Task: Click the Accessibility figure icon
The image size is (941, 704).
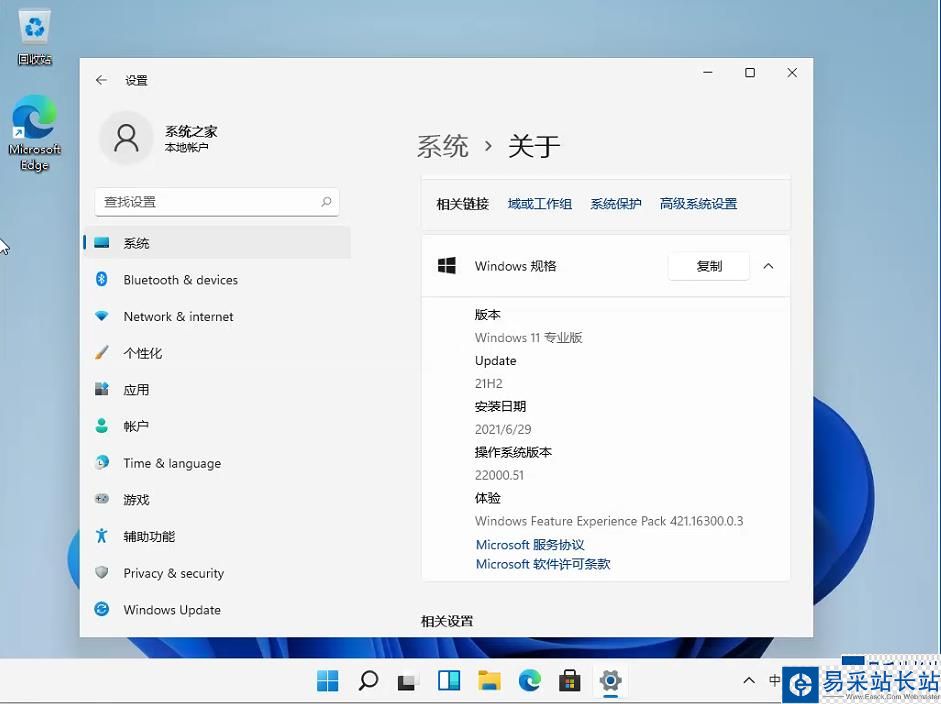Action: (101, 535)
